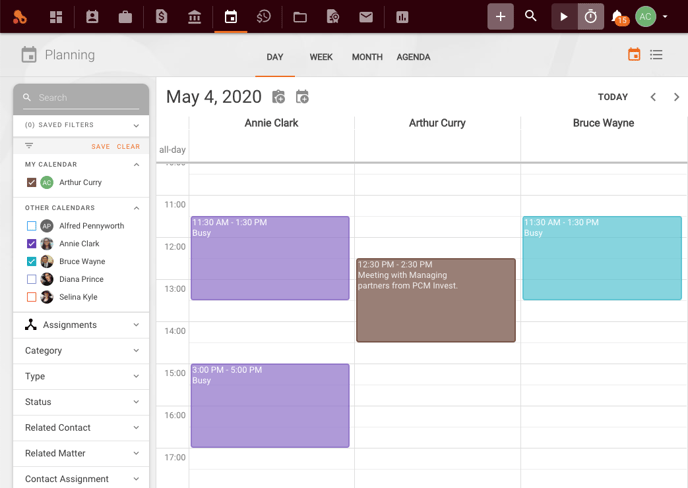The image size is (688, 488).
Task: Click the plus add-new button
Action: tap(500, 17)
